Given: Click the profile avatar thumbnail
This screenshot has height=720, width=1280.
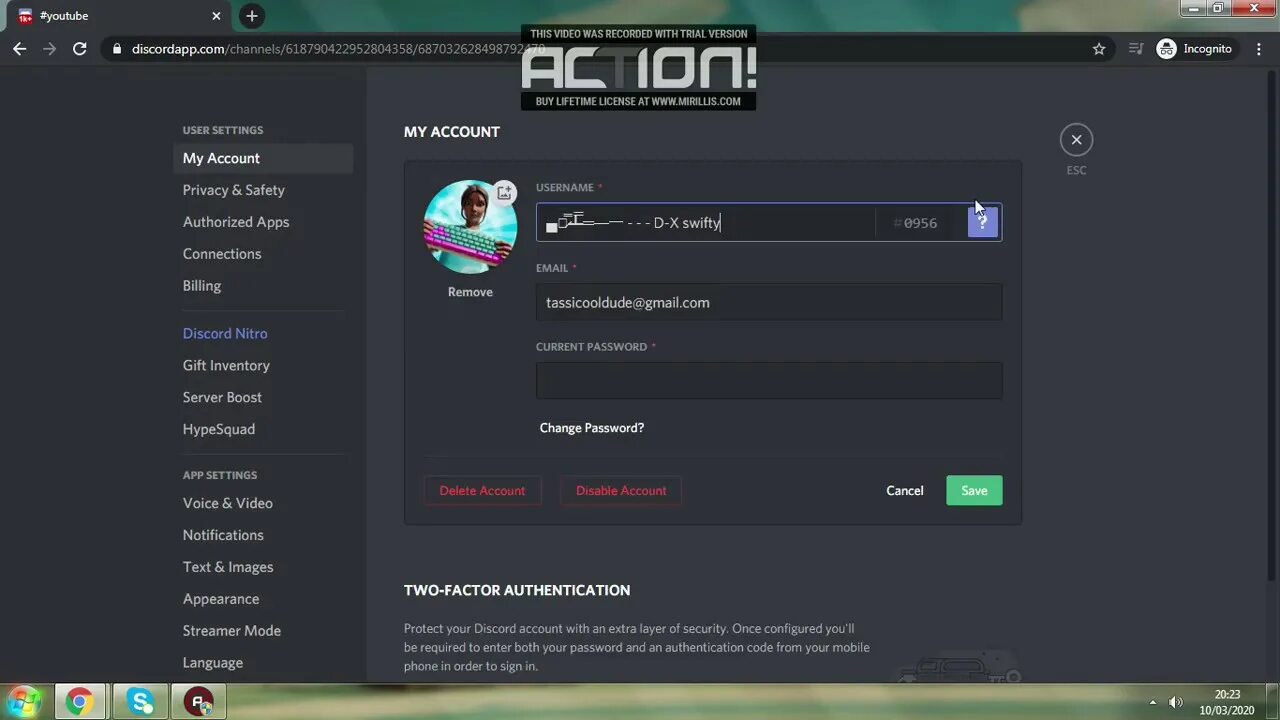Looking at the screenshot, I should (x=470, y=227).
